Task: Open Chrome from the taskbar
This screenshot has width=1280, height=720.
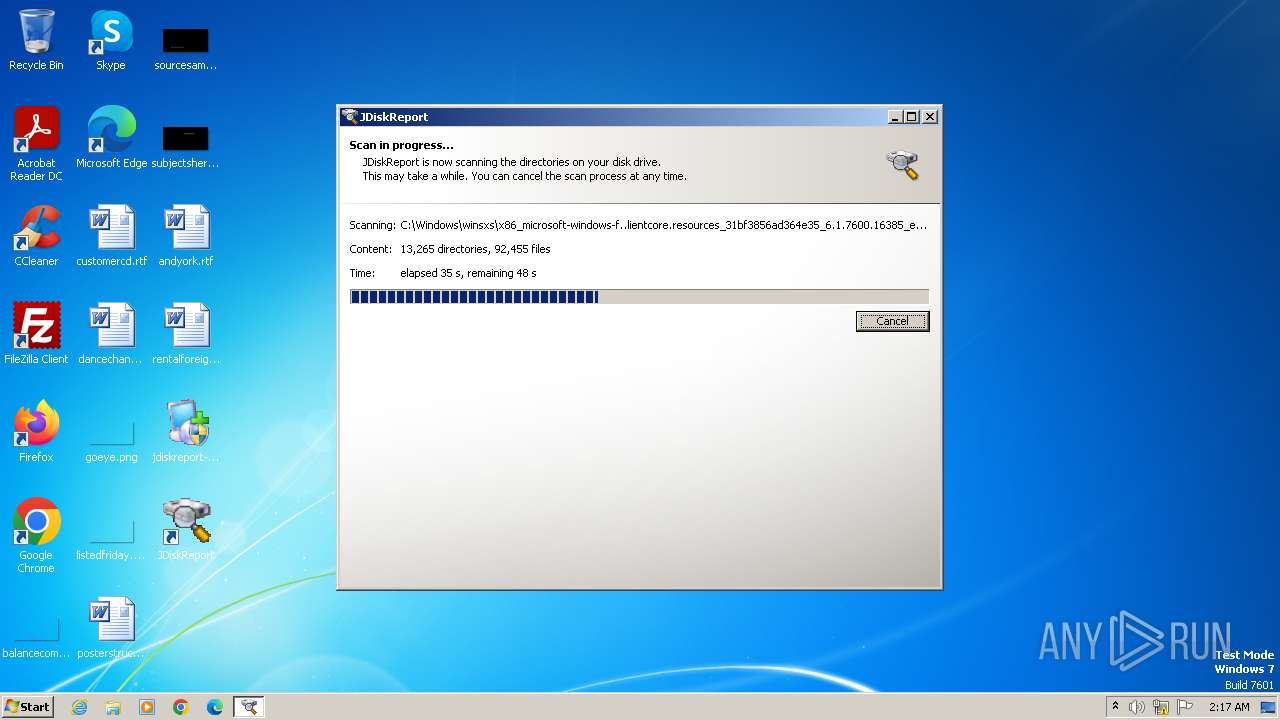Action: pyautogui.click(x=181, y=707)
